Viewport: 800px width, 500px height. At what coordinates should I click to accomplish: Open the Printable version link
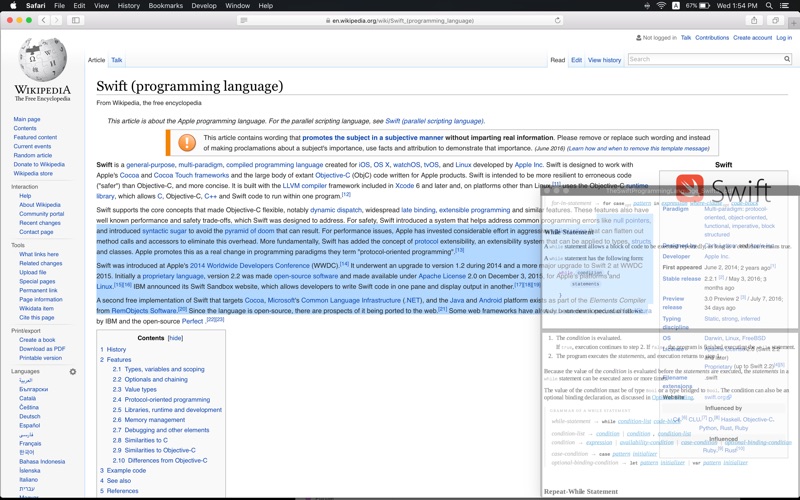tap(40, 358)
